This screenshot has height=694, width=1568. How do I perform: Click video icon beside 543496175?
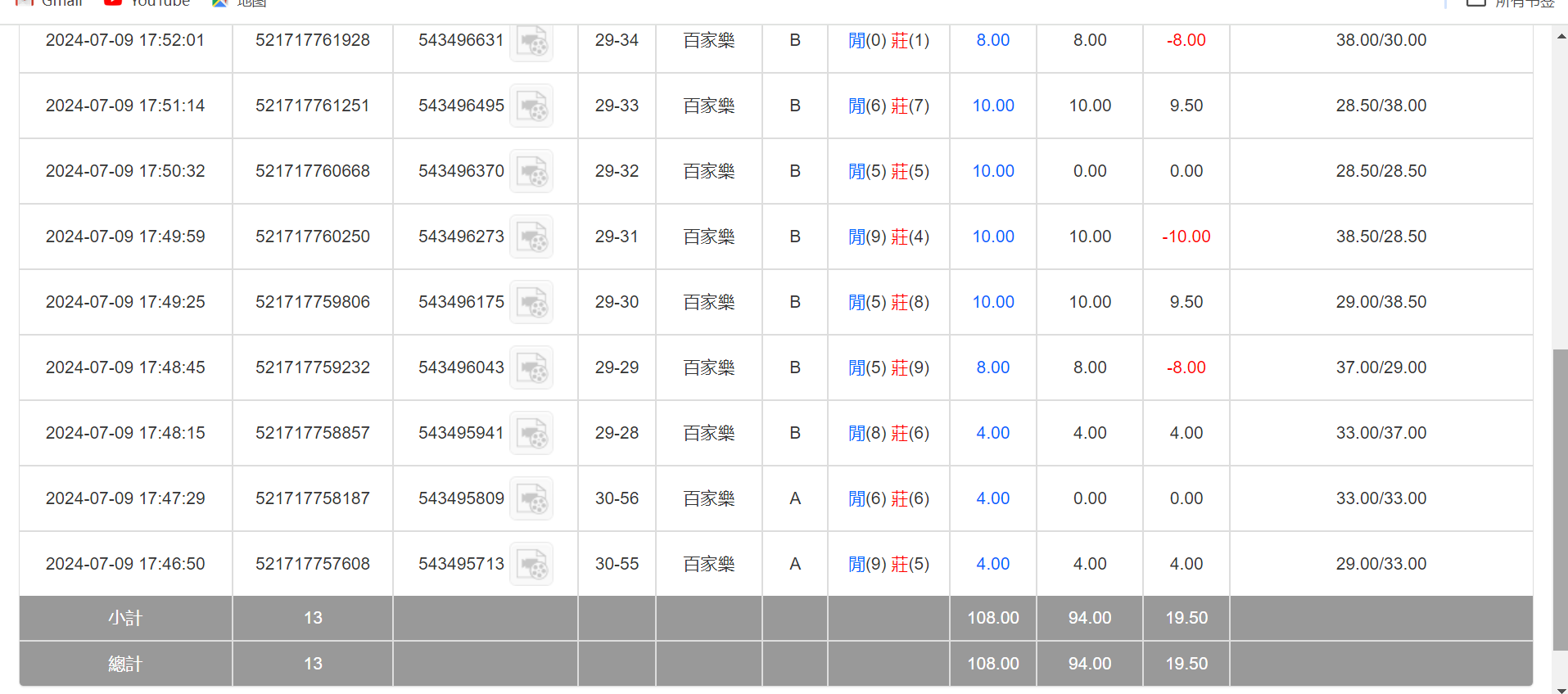pyautogui.click(x=531, y=303)
